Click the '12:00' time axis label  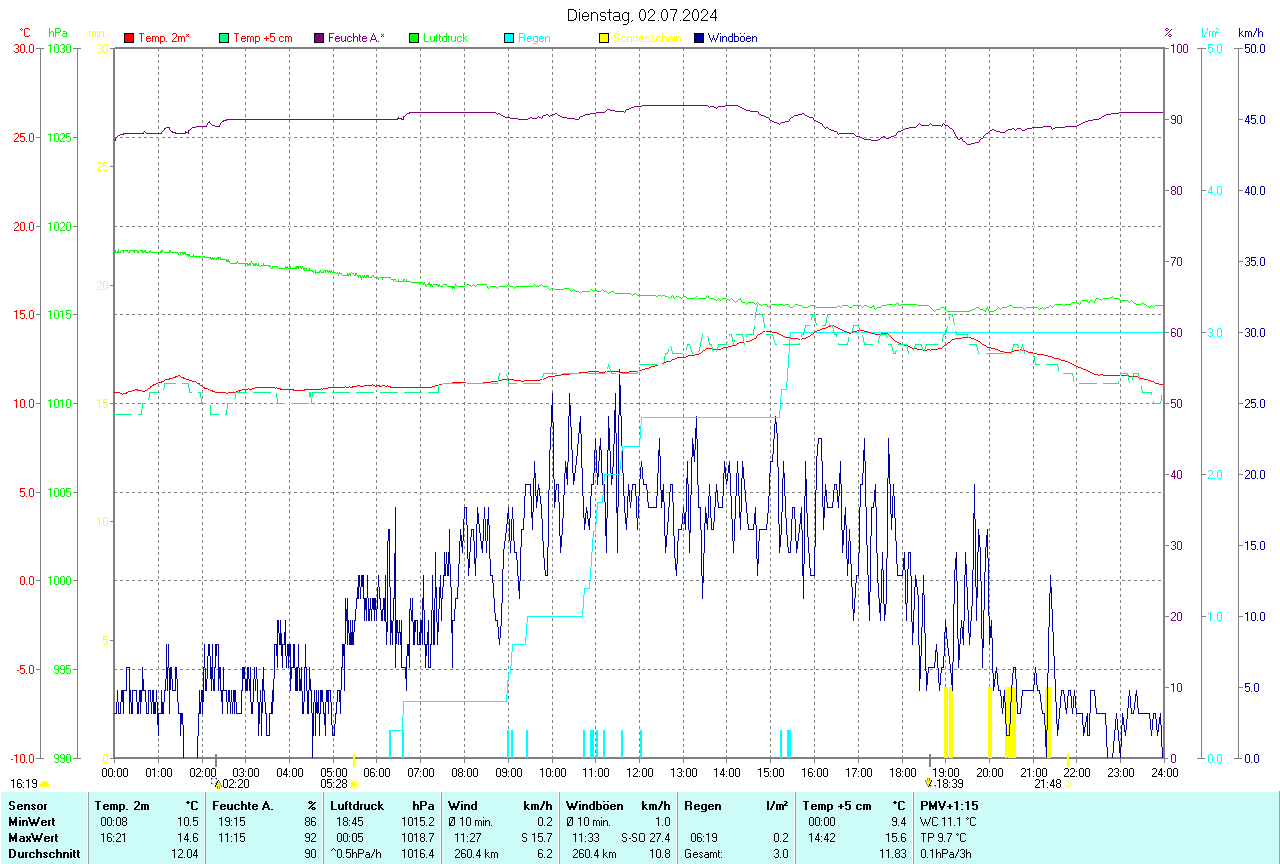(x=639, y=772)
